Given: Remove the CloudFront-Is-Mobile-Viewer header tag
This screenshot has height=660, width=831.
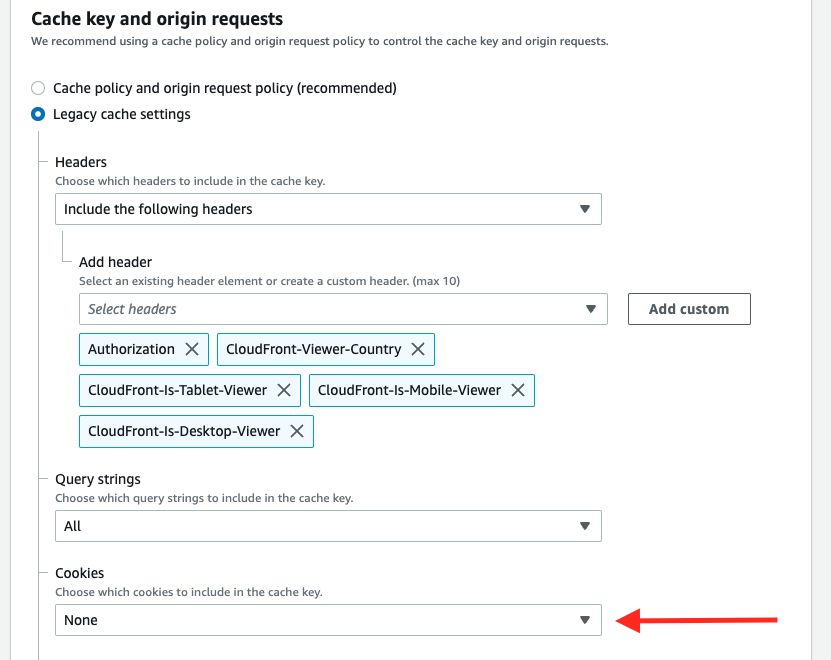Looking at the screenshot, I should (518, 390).
